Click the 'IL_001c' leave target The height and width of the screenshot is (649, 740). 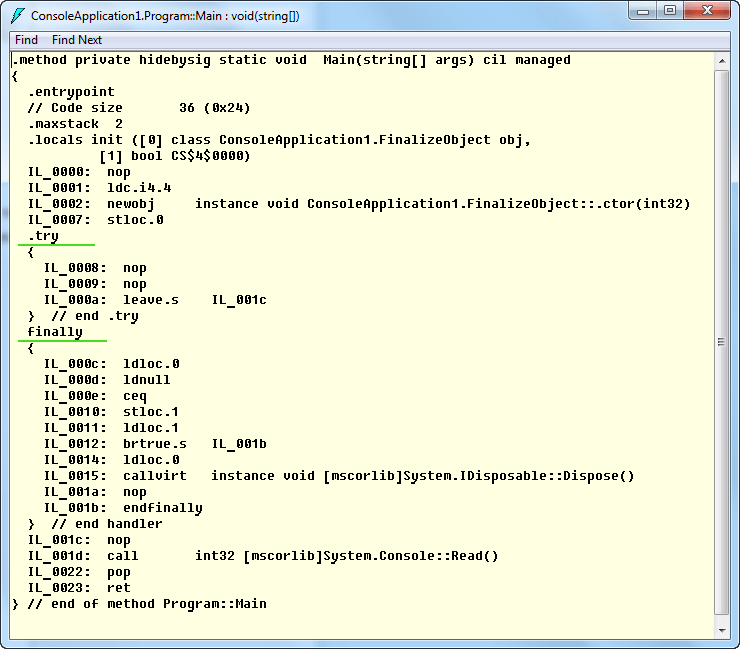(x=239, y=300)
